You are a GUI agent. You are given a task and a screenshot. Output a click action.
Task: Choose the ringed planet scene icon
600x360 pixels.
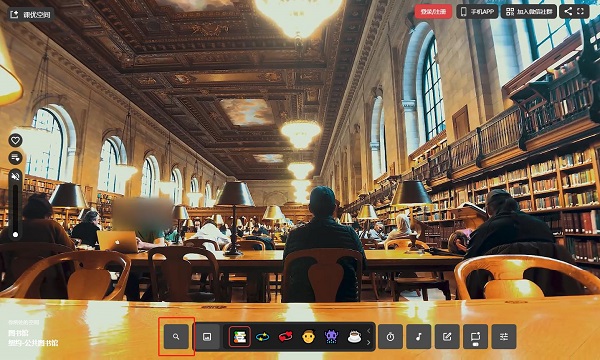point(262,337)
